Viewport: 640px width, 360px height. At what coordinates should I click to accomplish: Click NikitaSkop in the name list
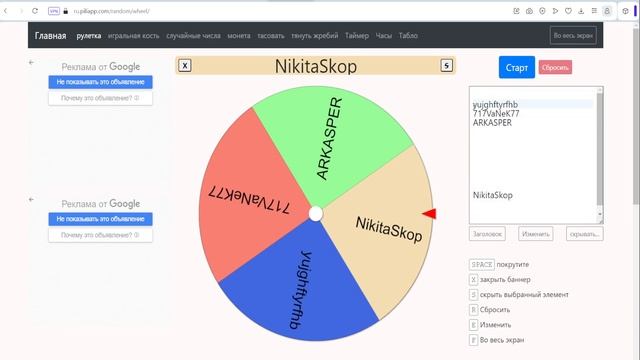point(493,195)
